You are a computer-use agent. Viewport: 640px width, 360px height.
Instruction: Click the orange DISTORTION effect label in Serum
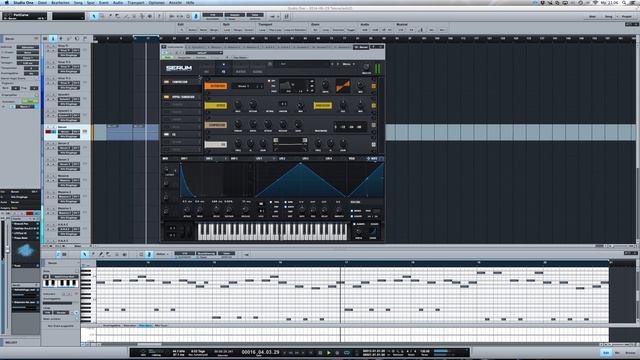[216, 86]
